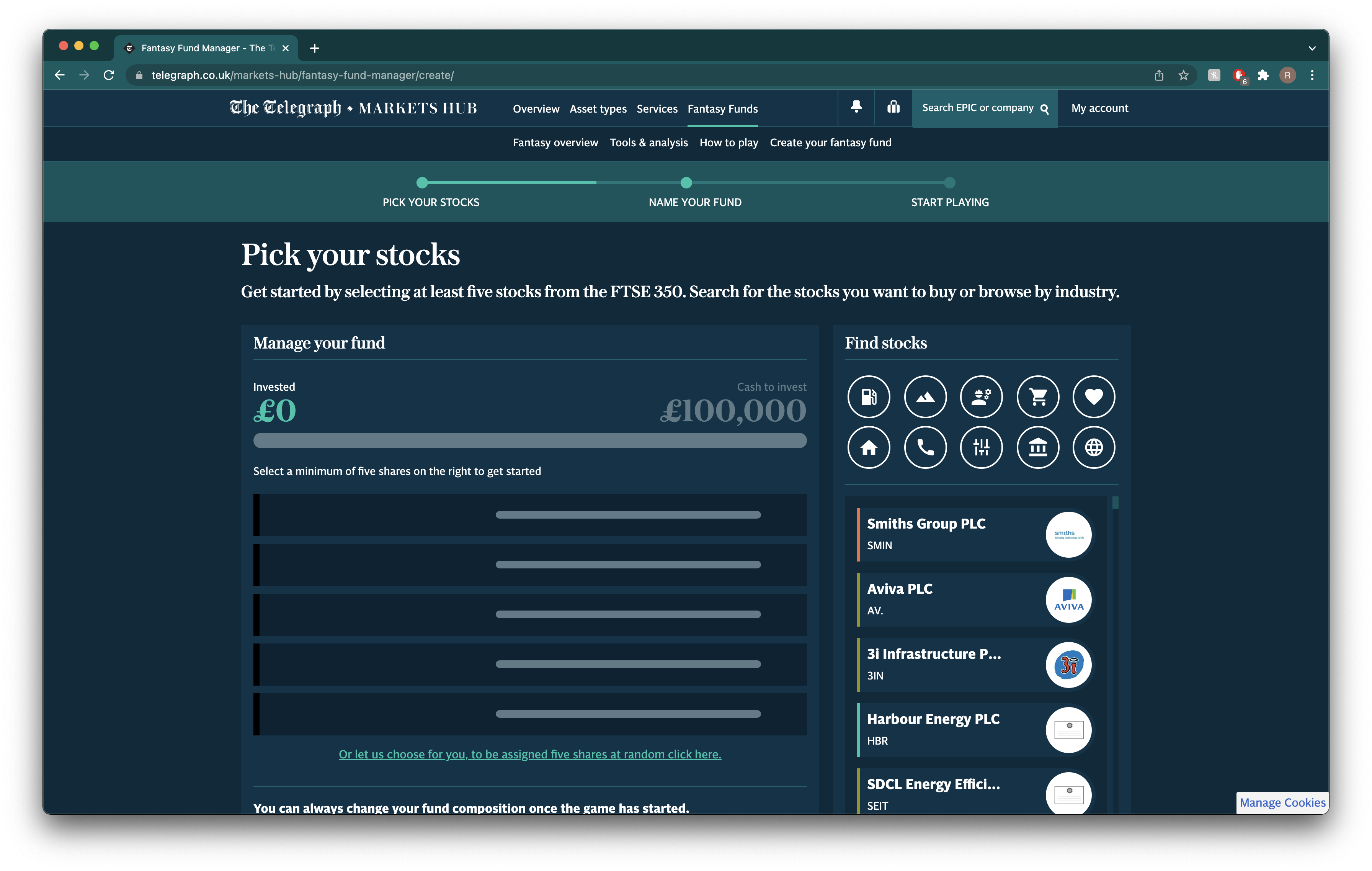
Task: Click the search magnifier icon
Action: point(1044,108)
